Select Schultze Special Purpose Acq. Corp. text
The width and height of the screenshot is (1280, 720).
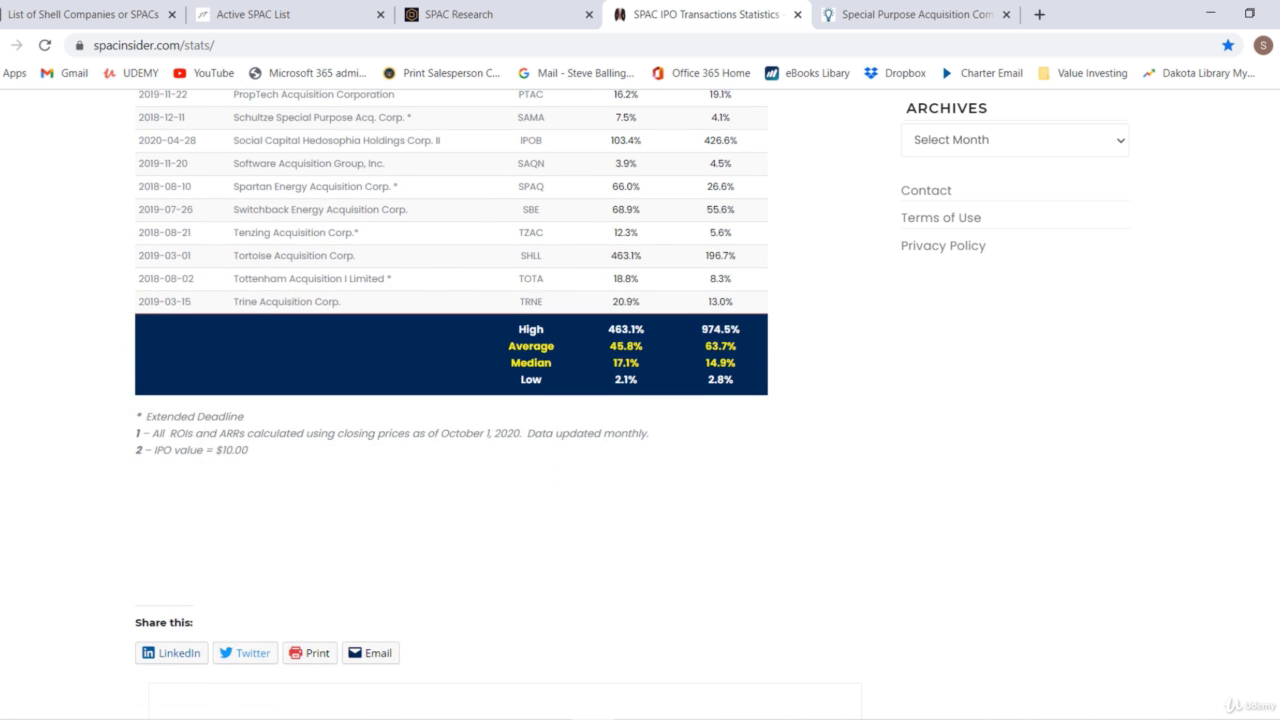(322, 117)
